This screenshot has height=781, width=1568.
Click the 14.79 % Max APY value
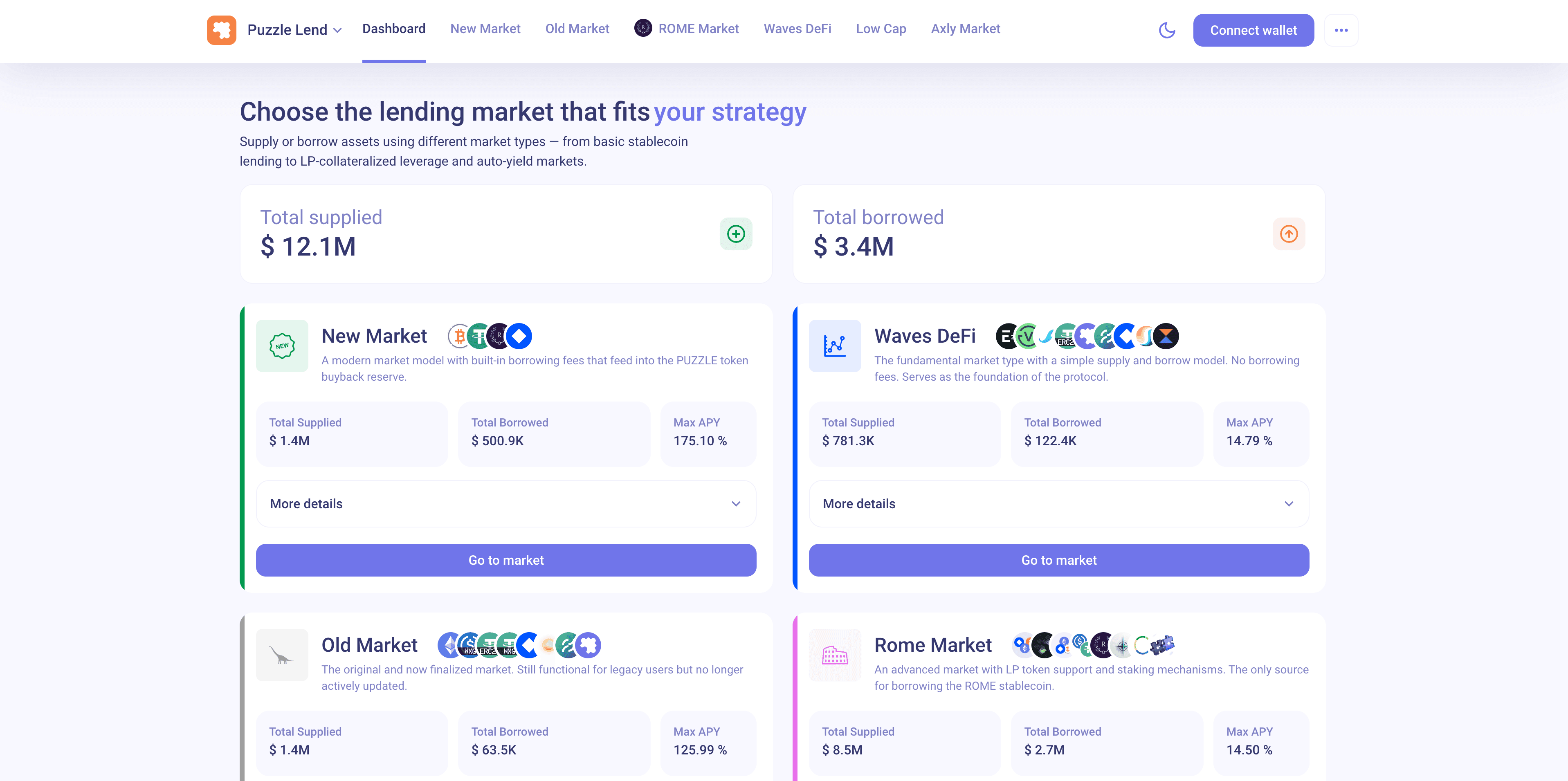pyautogui.click(x=1249, y=441)
